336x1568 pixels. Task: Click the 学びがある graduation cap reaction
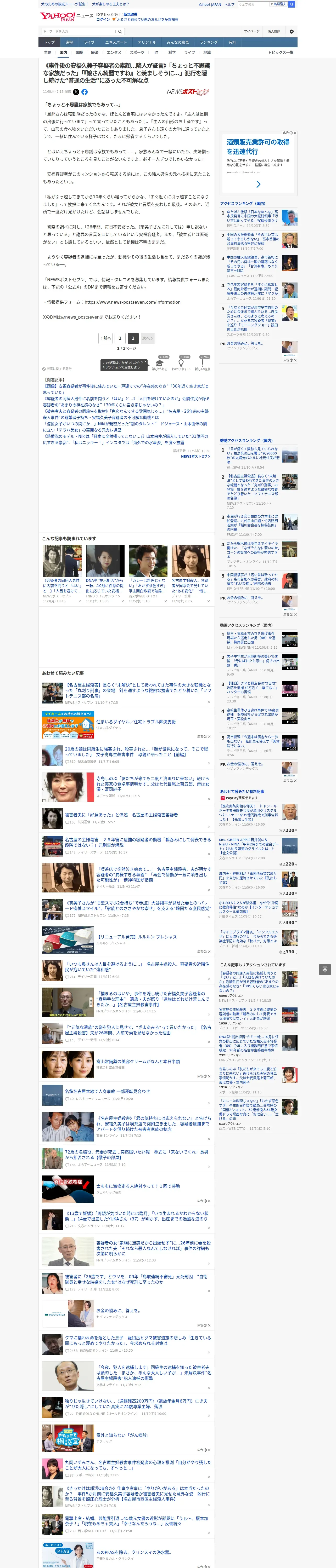[x=160, y=364]
